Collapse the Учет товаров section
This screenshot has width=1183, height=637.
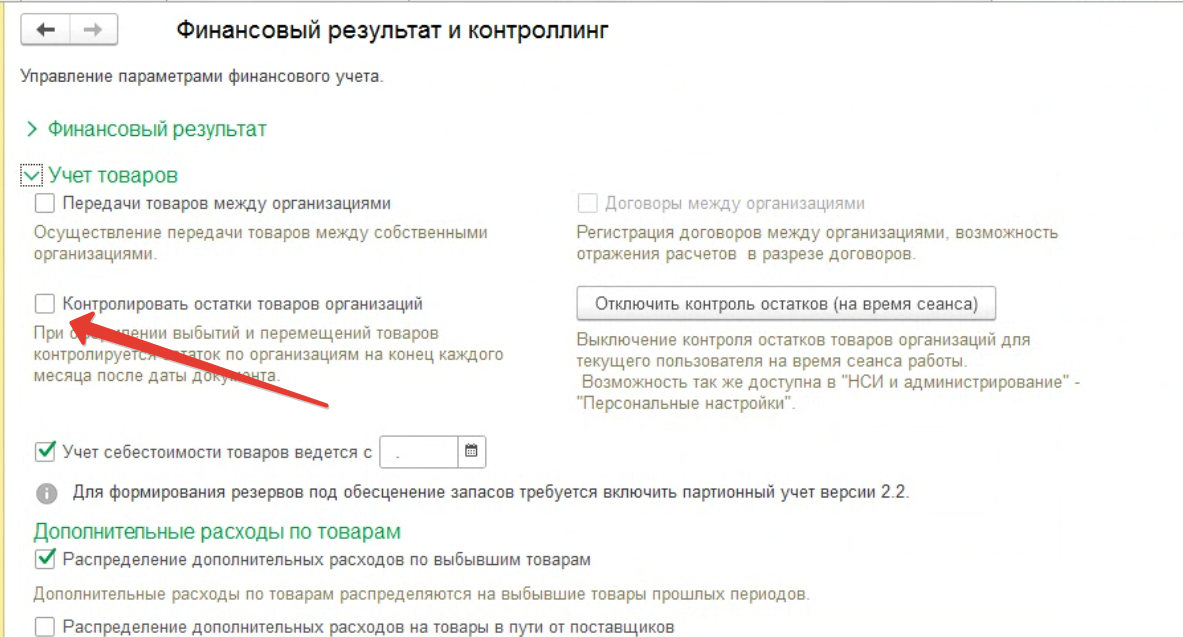click(32, 176)
